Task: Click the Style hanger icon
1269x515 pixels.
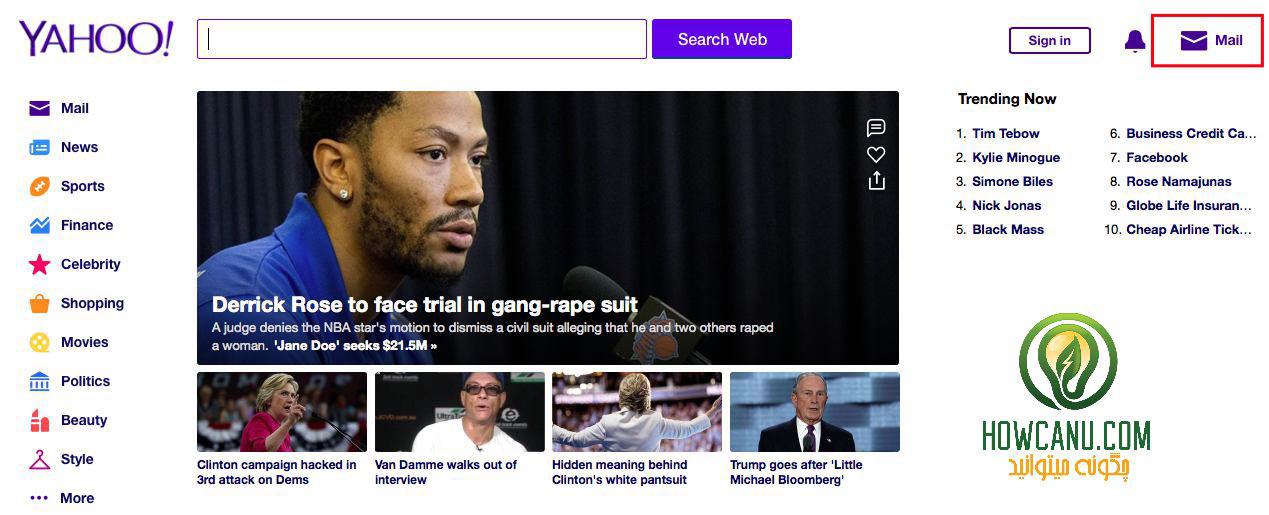Action: (x=39, y=459)
